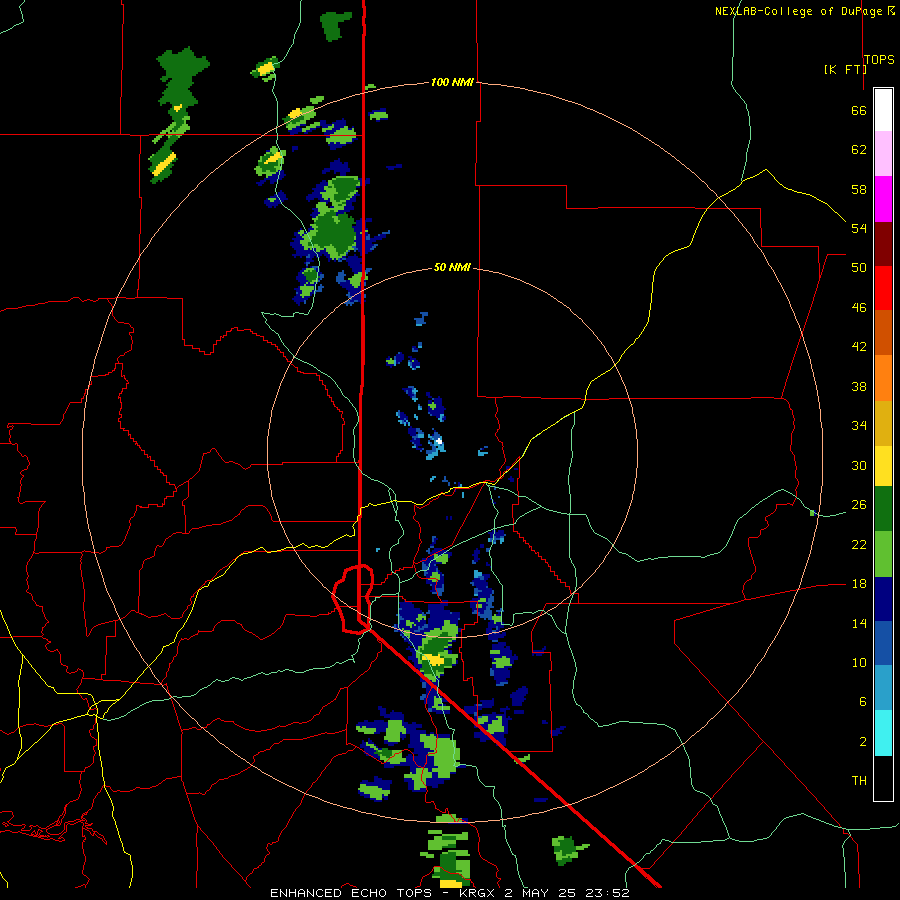Click the white pixel echo near radar center

(x=439, y=441)
